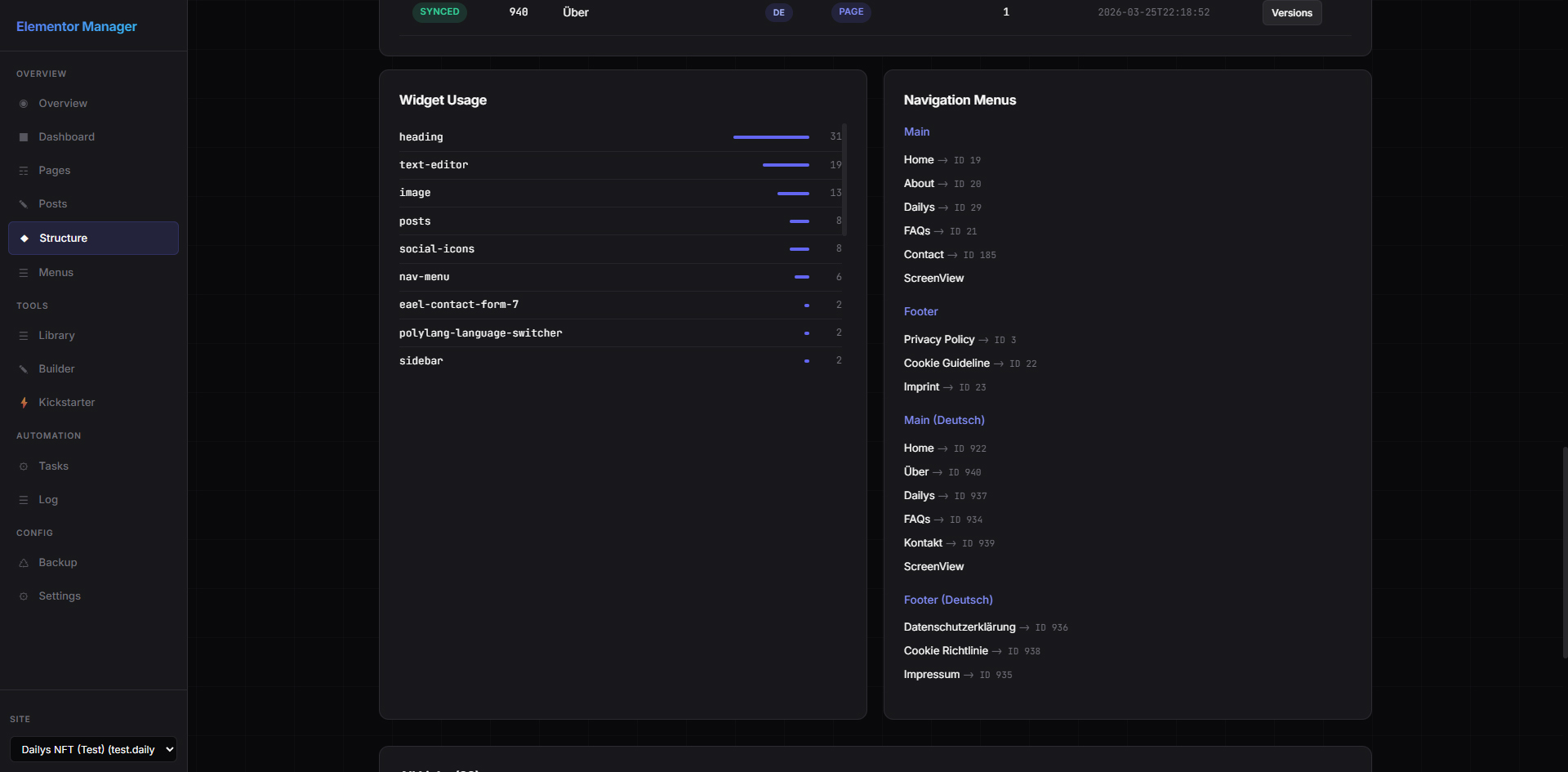Click the Backup triangle icon
The height and width of the screenshot is (772, 1568).
click(24, 563)
